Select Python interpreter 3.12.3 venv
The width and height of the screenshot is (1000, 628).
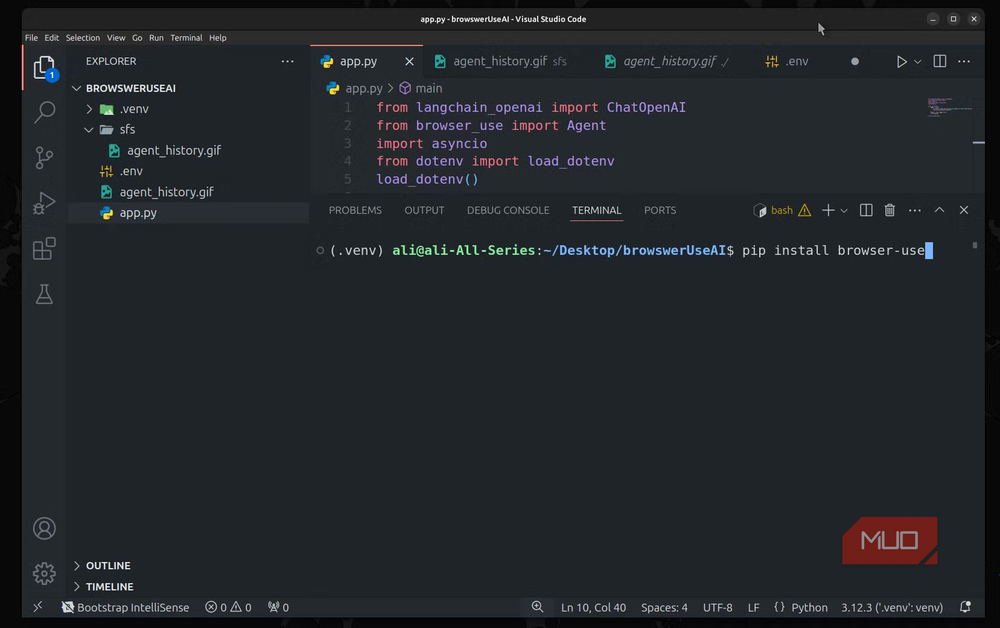coord(892,608)
